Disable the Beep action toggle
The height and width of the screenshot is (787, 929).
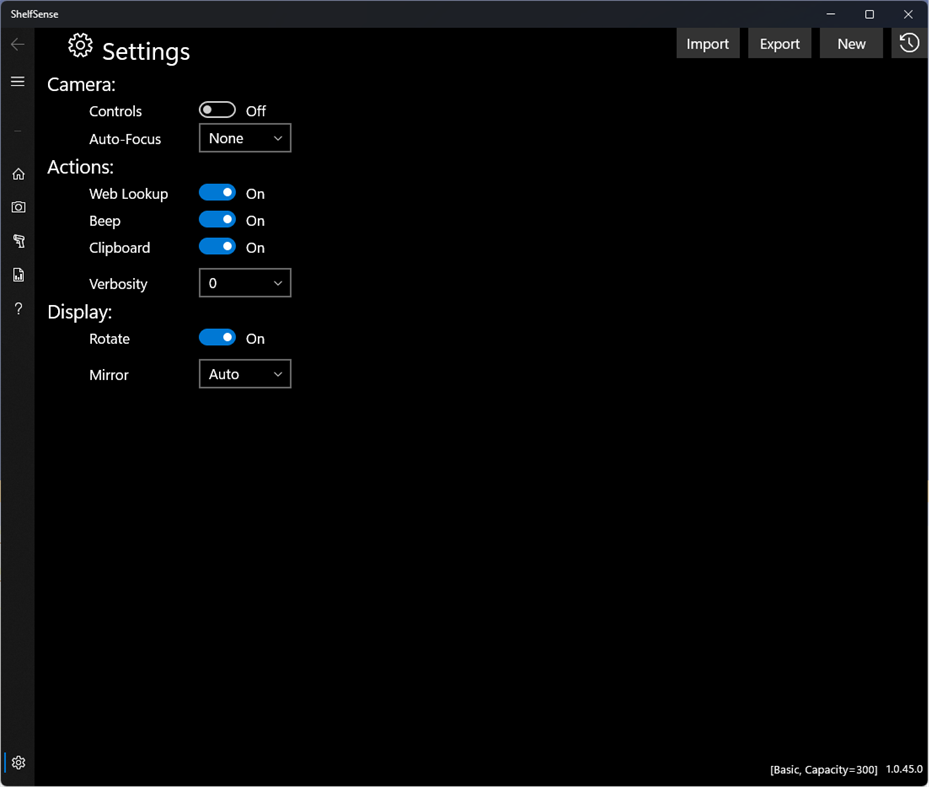(217, 219)
